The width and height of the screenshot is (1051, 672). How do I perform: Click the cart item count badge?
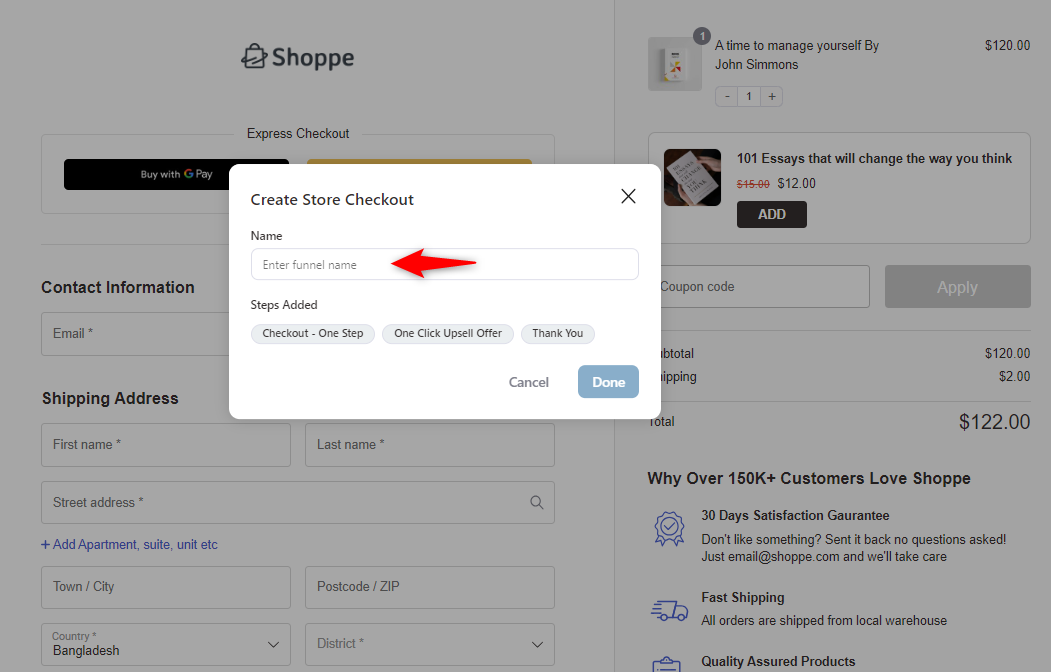pyautogui.click(x=702, y=36)
